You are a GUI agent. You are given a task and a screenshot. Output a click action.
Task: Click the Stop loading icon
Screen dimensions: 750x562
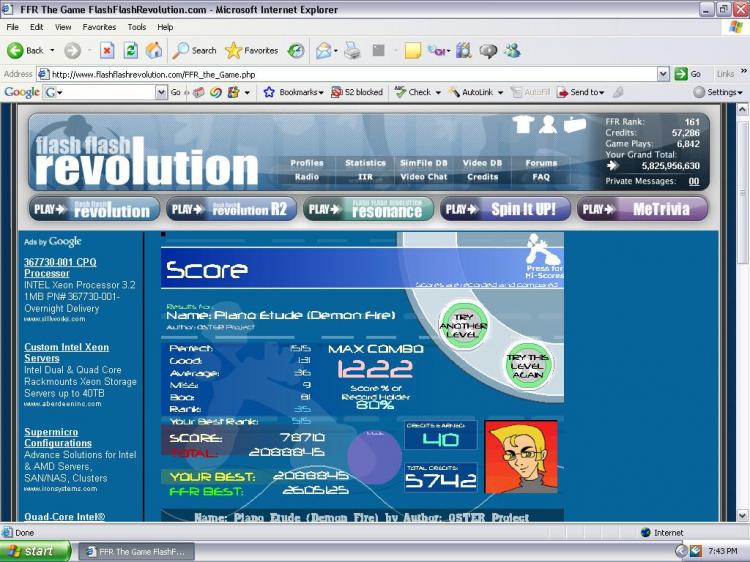tap(107, 50)
